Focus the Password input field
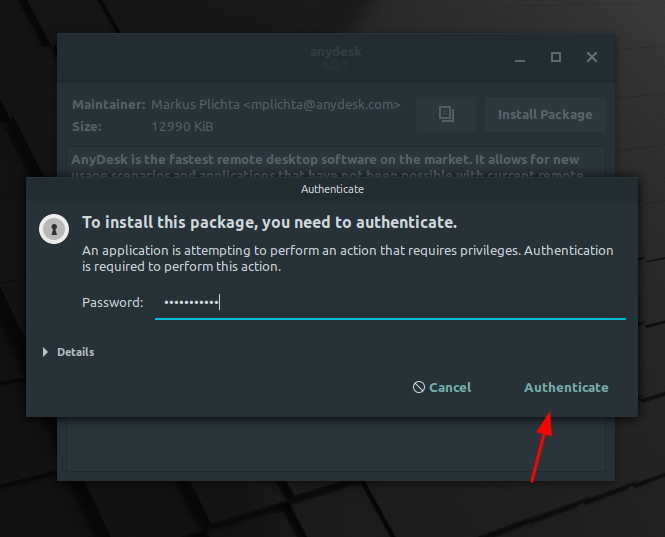This screenshot has height=537, width=665. (390, 303)
